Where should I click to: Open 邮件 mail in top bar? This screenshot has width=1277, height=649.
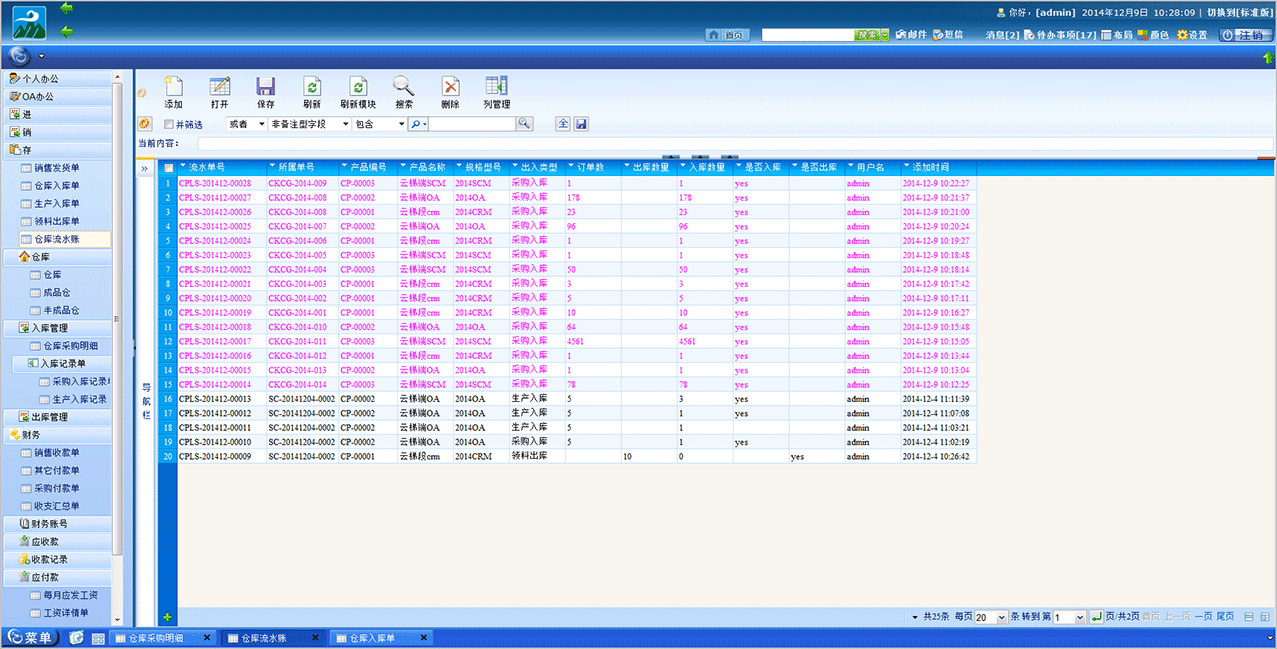[910, 35]
